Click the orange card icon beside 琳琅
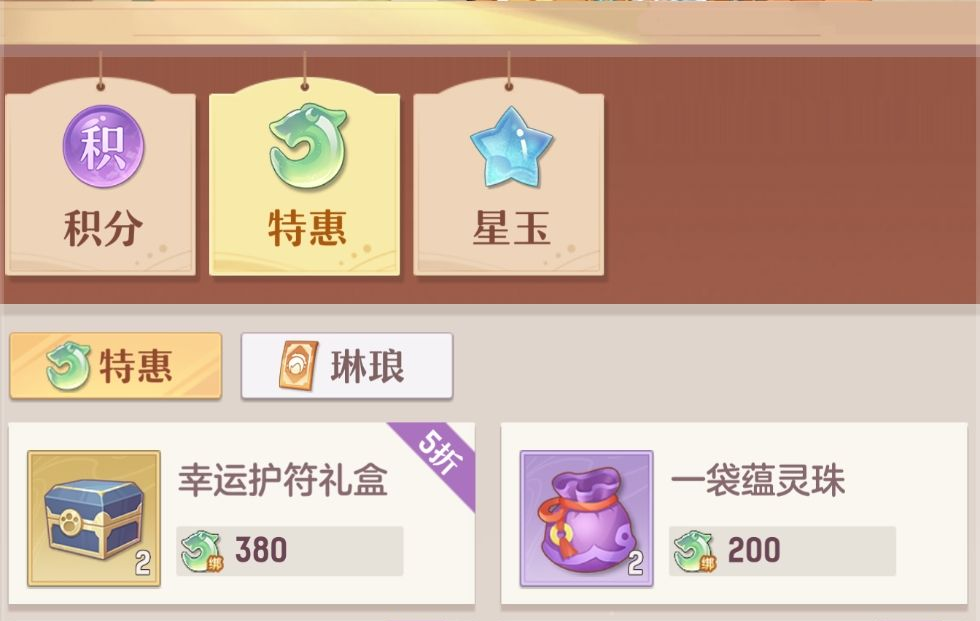 (298, 366)
